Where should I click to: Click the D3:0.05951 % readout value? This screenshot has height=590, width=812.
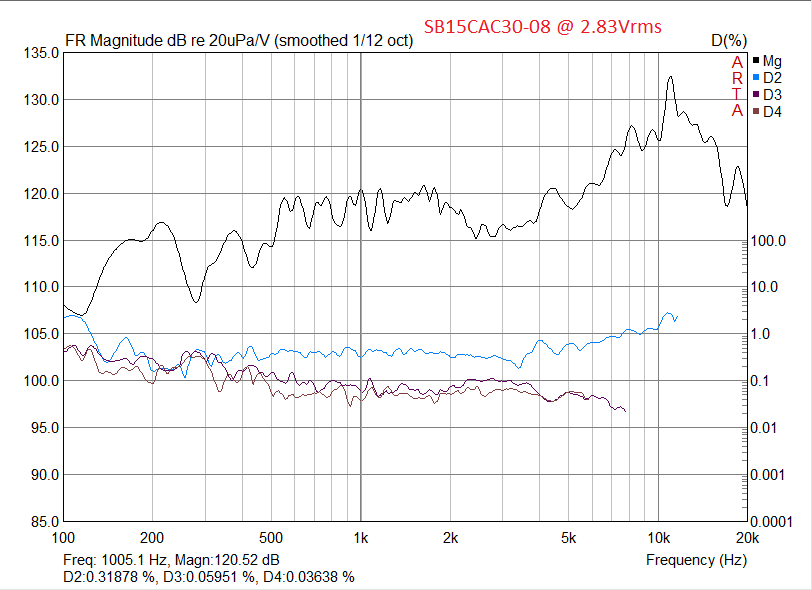point(209,577)
